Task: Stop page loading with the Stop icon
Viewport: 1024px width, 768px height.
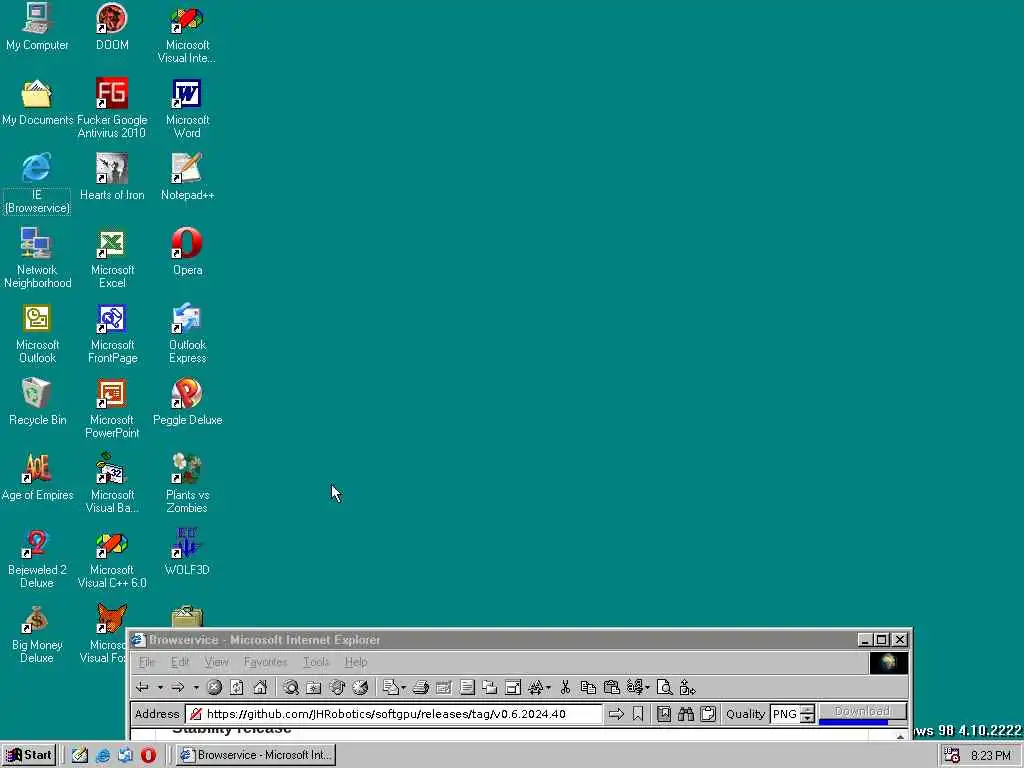Action: coord(214,687)
